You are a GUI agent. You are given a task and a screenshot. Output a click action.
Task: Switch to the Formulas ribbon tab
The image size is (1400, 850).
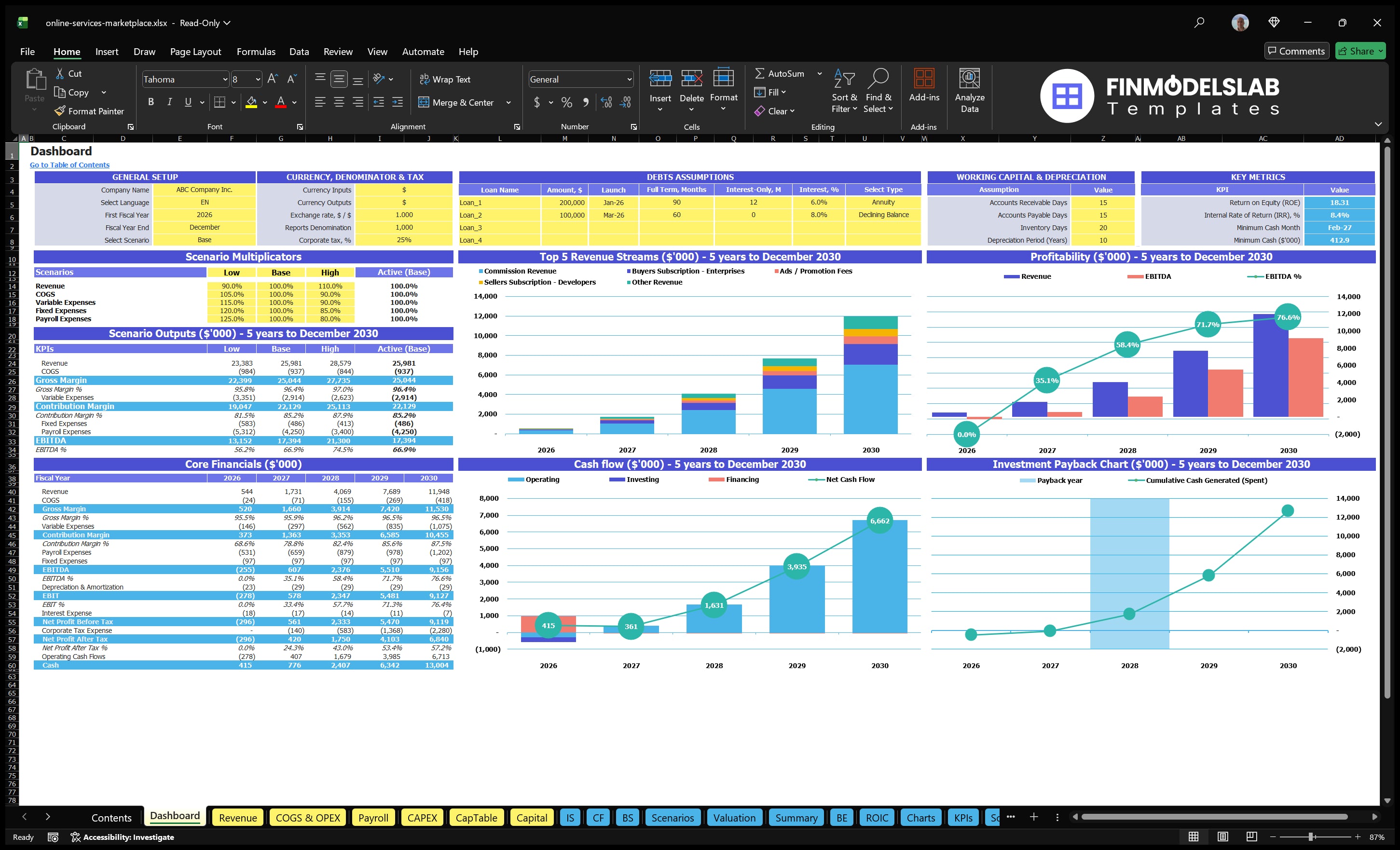point(256,51)
